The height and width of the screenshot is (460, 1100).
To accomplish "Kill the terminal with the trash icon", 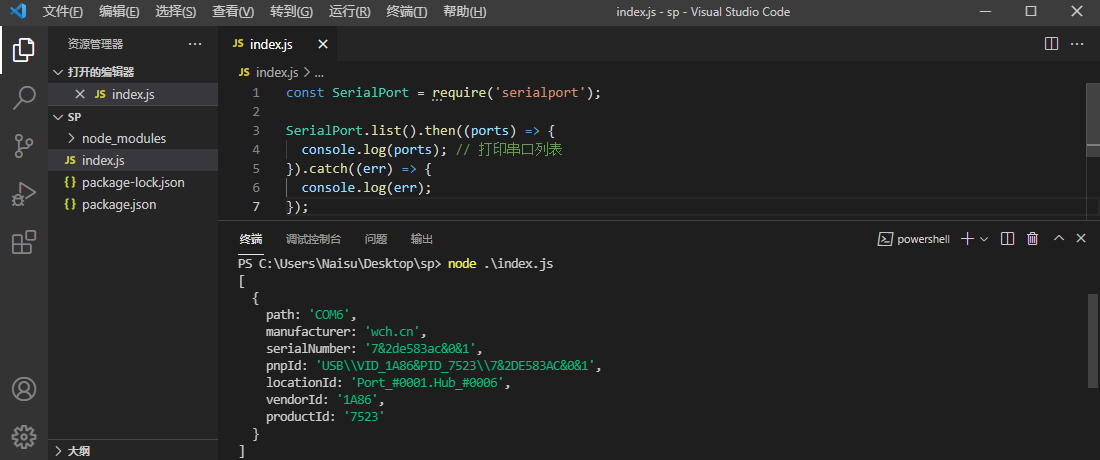I will (1033, 239).
